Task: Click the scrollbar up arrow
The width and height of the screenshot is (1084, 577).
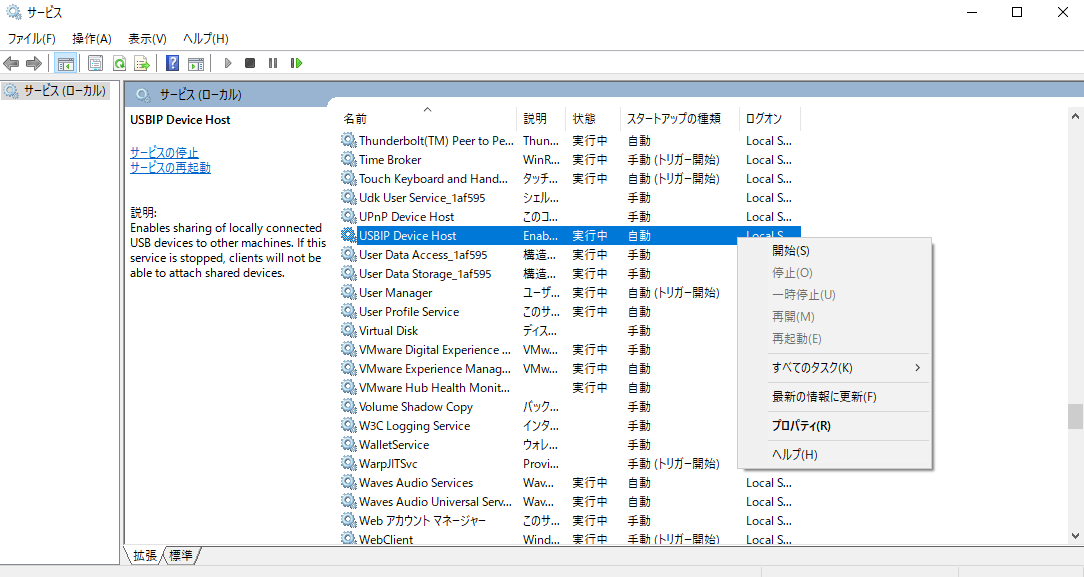Action: pos(1075,116)
